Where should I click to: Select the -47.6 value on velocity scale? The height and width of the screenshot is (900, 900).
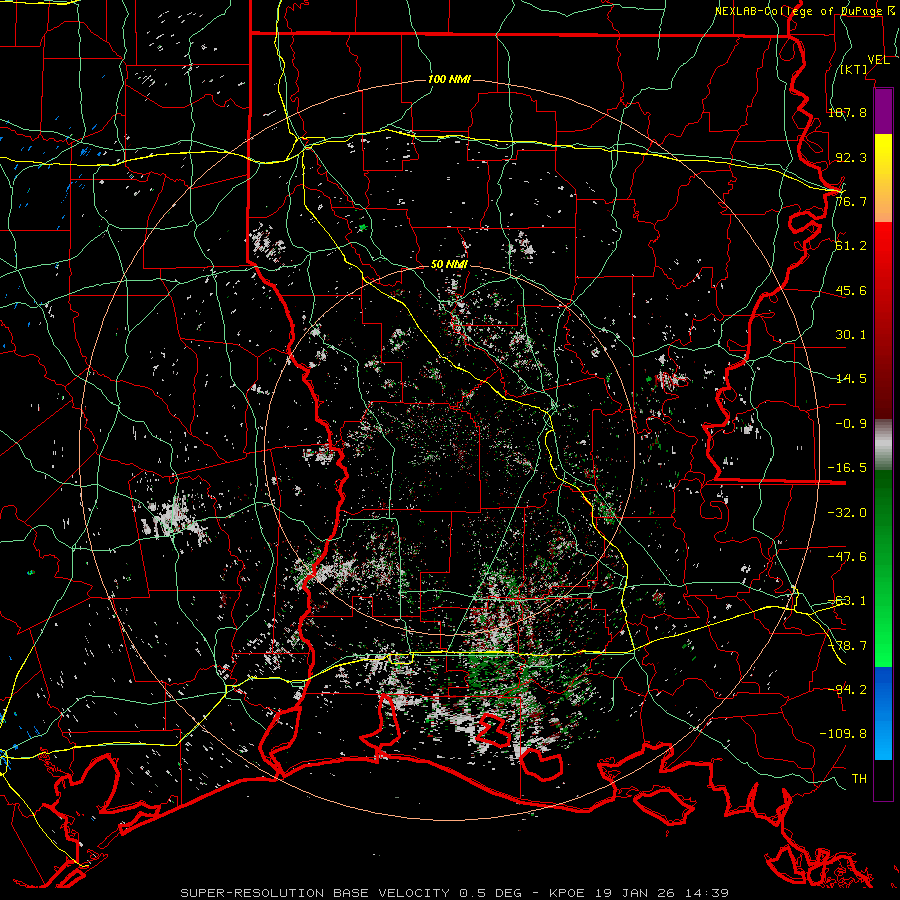847,557
